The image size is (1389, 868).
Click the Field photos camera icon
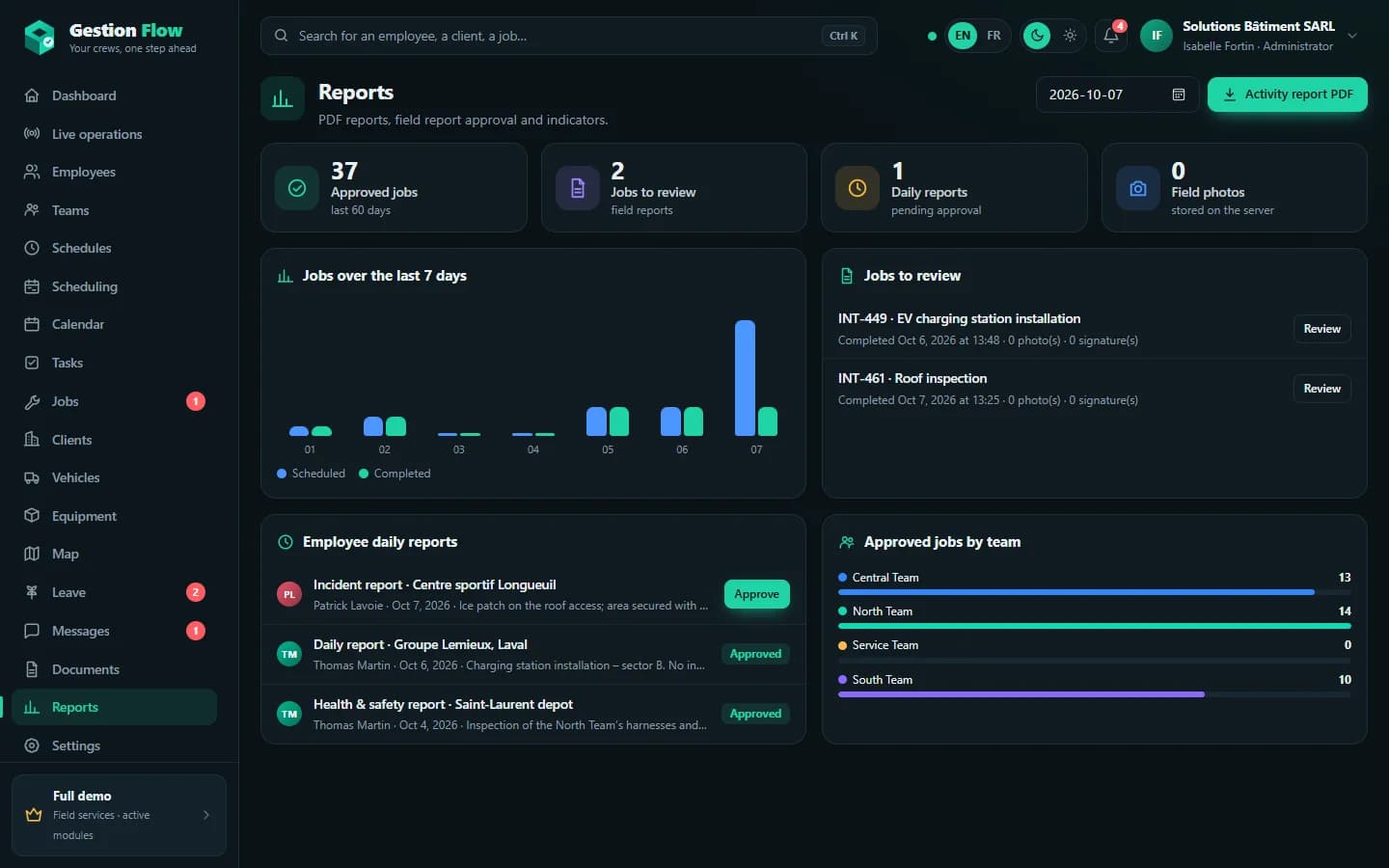pyautogui.click(x=1138, y=188)
